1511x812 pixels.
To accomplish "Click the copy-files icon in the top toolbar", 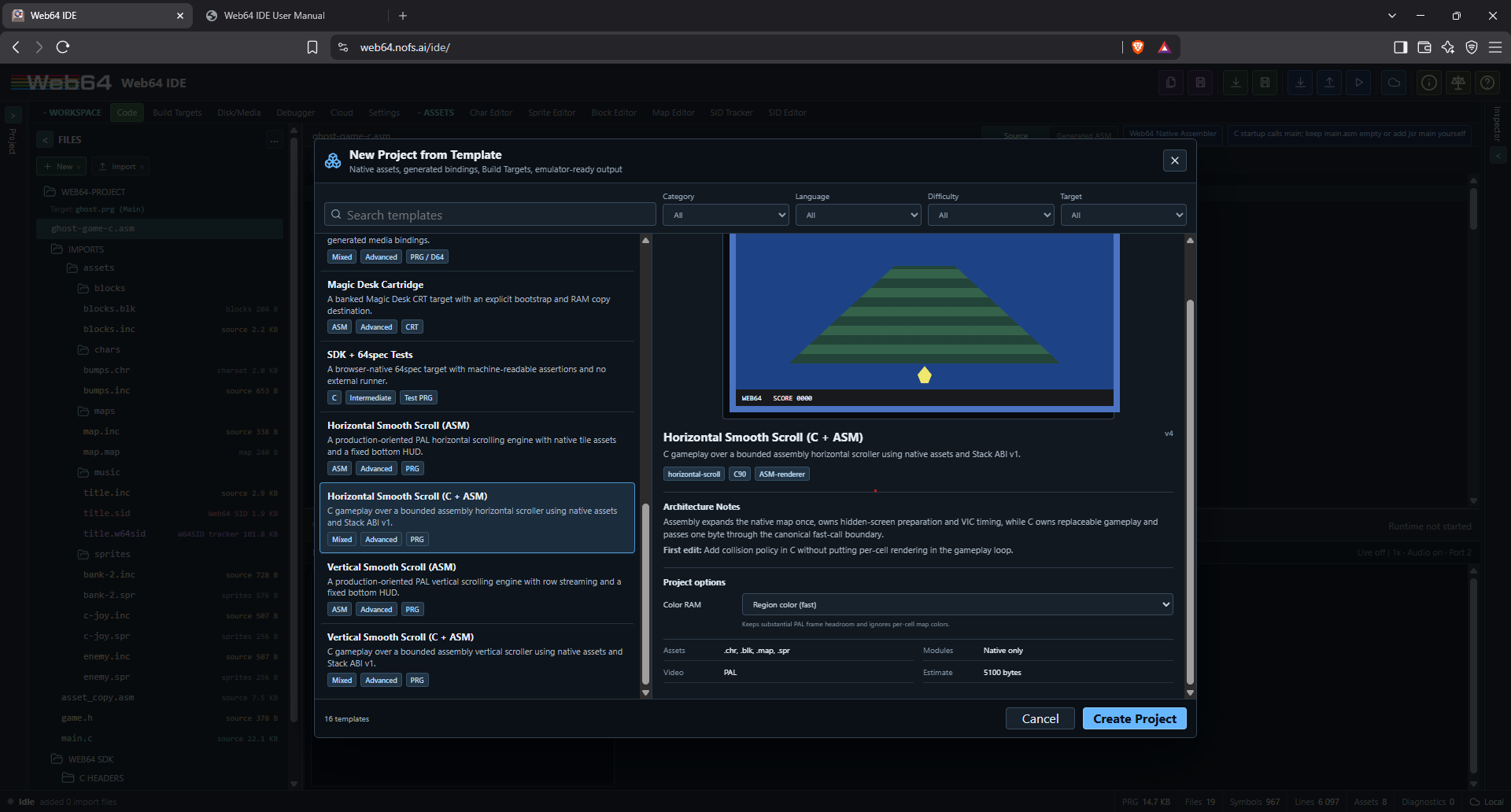I will (1171, 83).
